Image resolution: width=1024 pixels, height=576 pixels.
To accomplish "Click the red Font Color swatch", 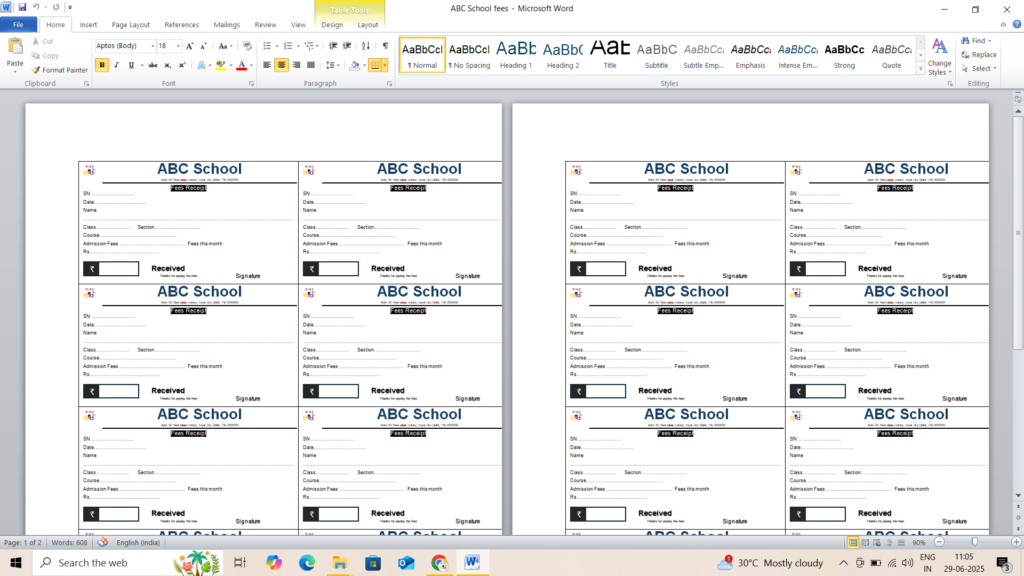I will coord(242,65).
